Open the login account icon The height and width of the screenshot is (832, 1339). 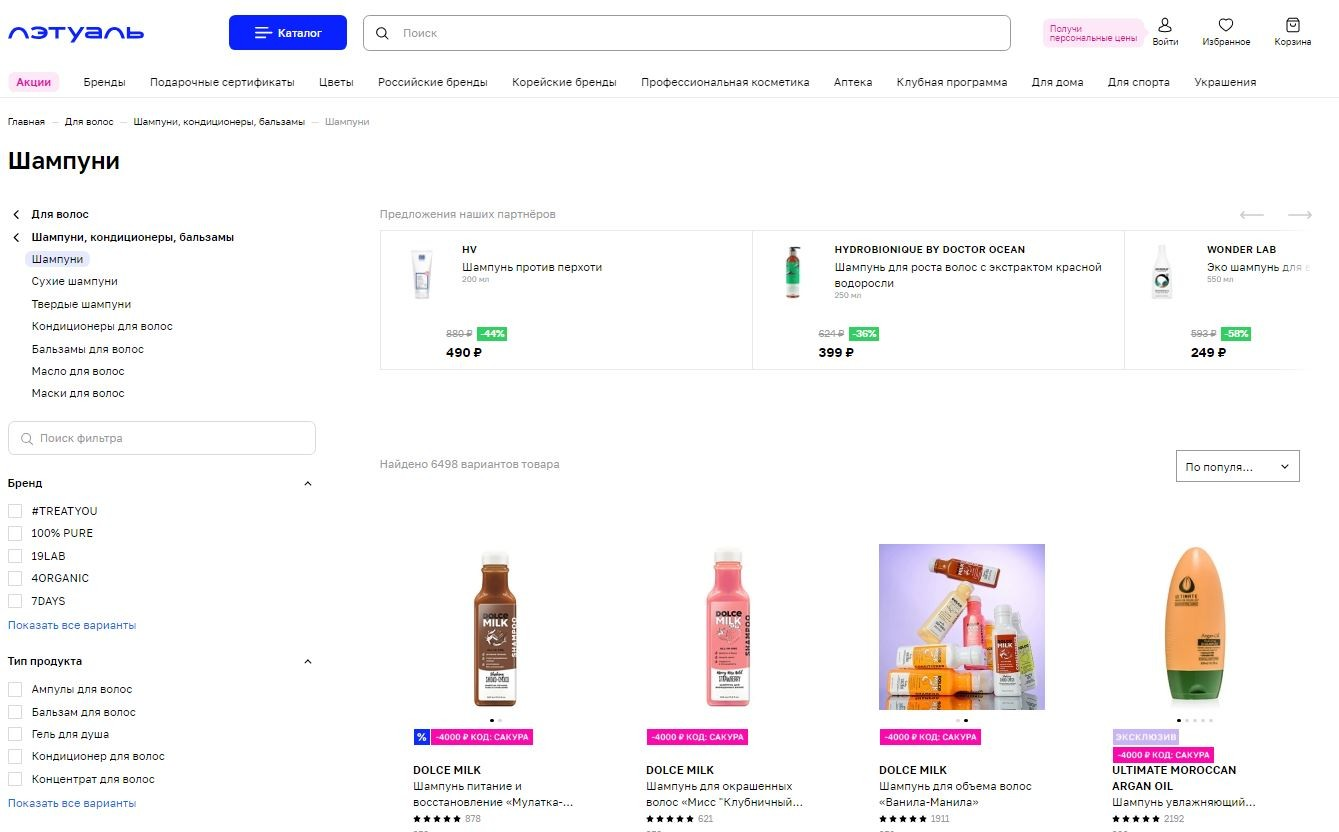1165,25
